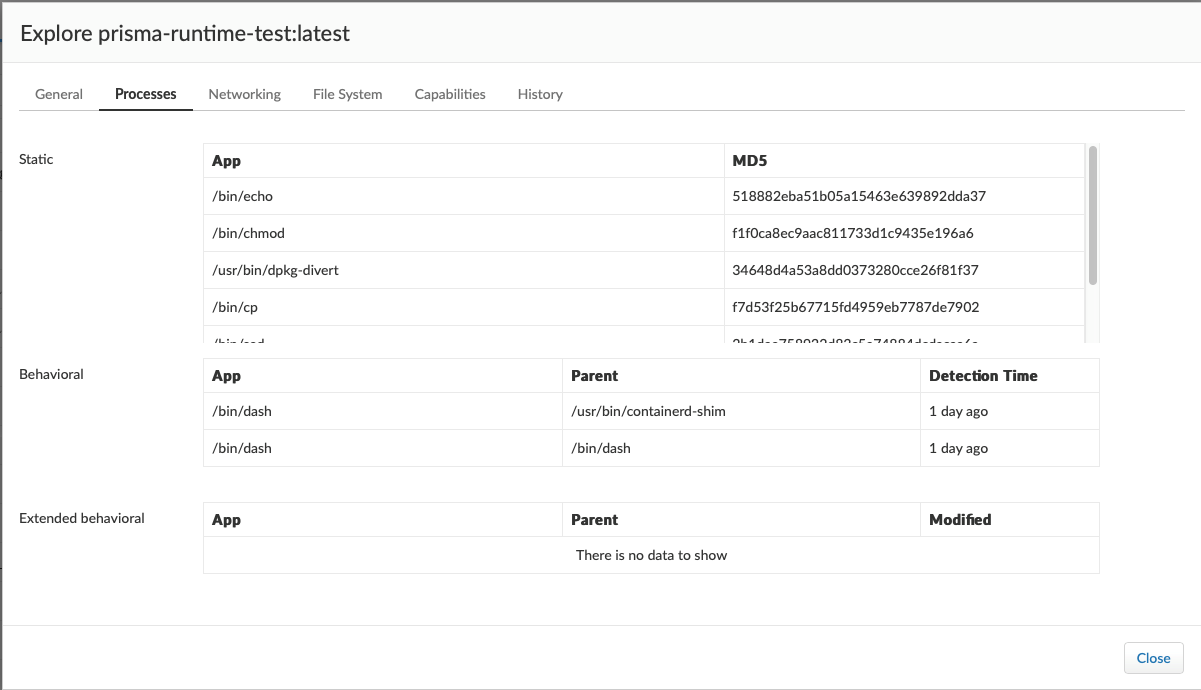Click the /usr/bin/dpkg-divert entry
The width and height of the screenshot is (1201, 690).
(275, 270)
